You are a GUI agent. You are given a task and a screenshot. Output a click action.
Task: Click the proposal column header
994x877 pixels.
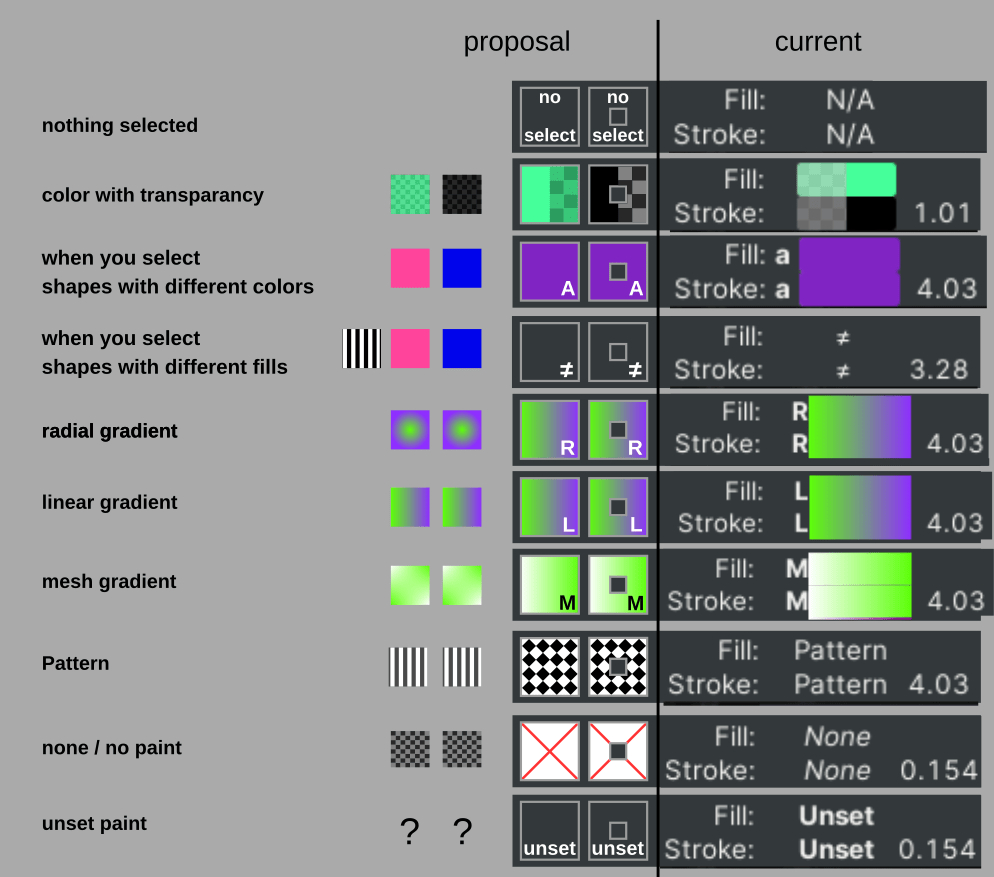[516, 42]
